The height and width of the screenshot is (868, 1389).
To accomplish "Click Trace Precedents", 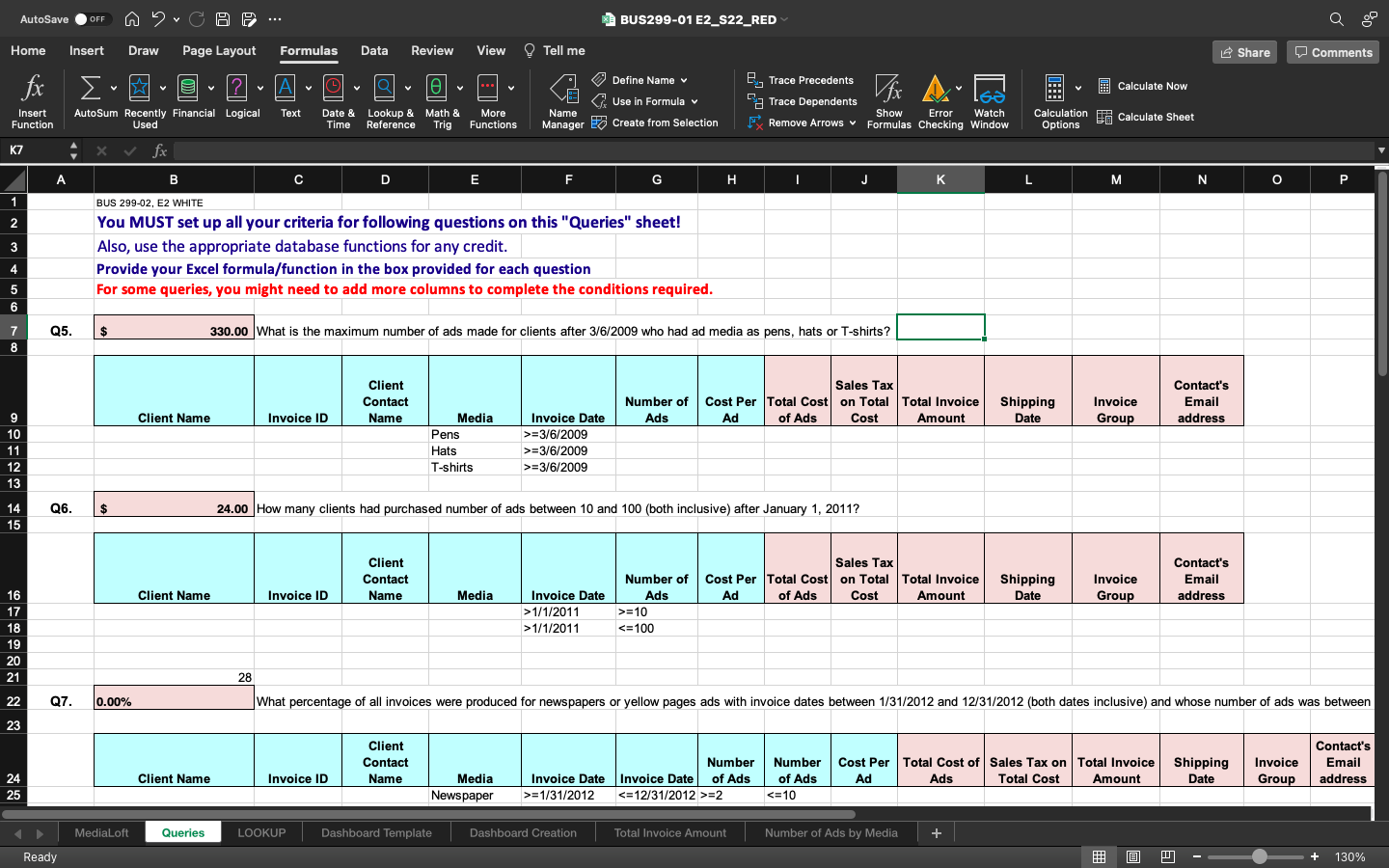I will (801, 80).
